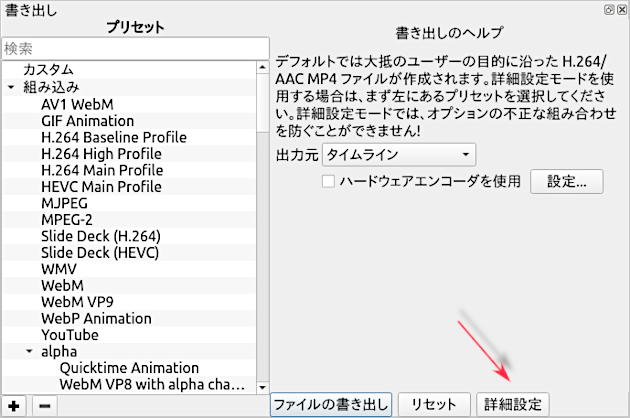Screen dimensions: 630x418
Task: Select WebM VP8 with alpha channel preset
Action: pos(152,384)
